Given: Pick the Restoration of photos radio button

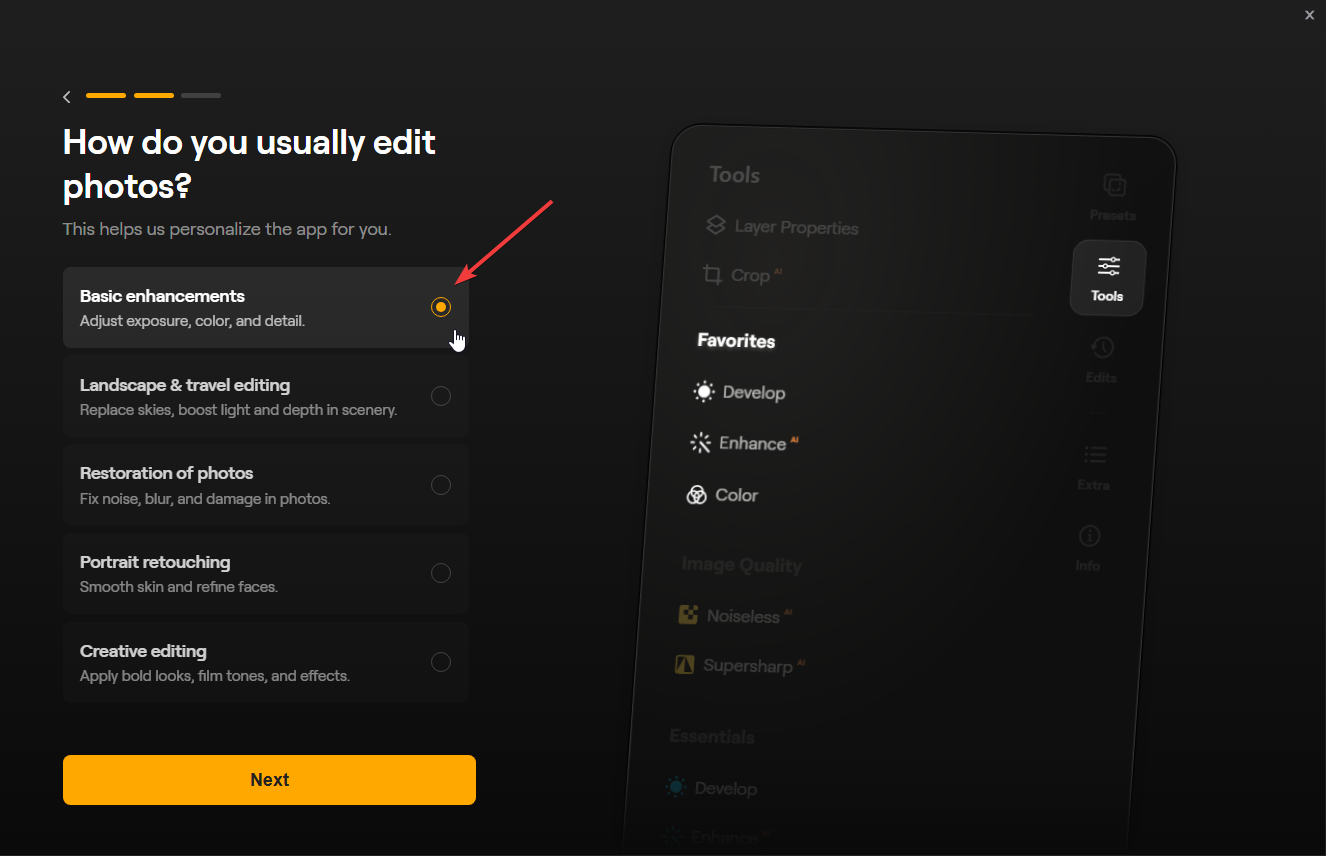Looking at the screenshot, I should pos(441,485).
